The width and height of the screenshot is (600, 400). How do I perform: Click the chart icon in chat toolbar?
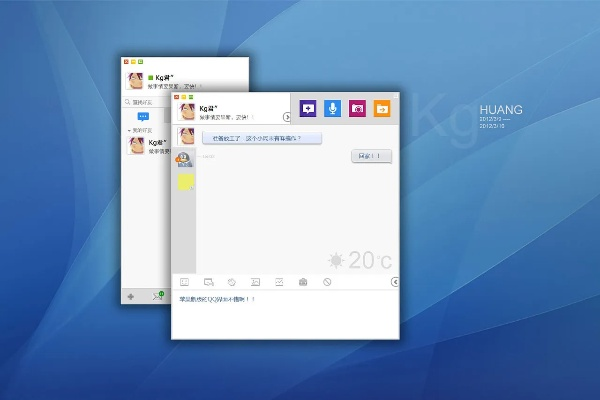(x=279, y=282)
